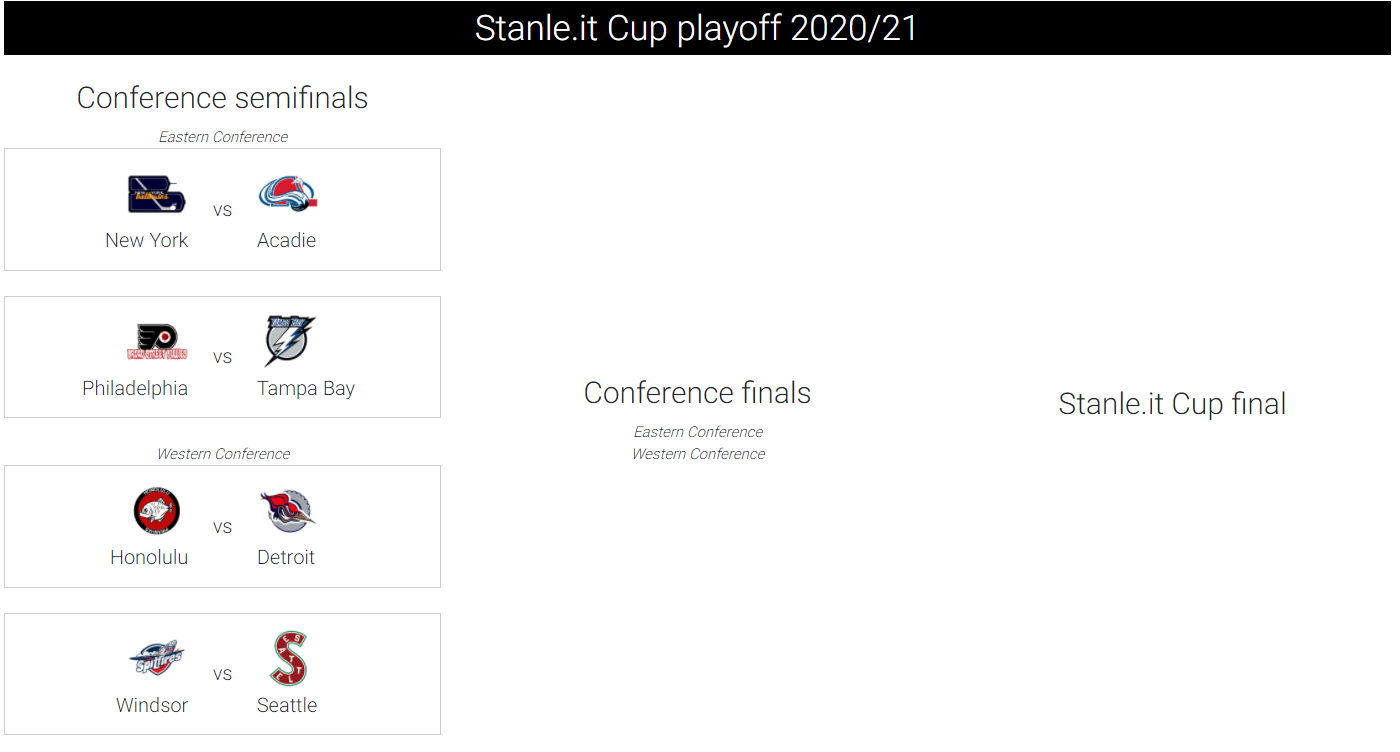Click the Windsor Spitfires logo

coord(157,659)
